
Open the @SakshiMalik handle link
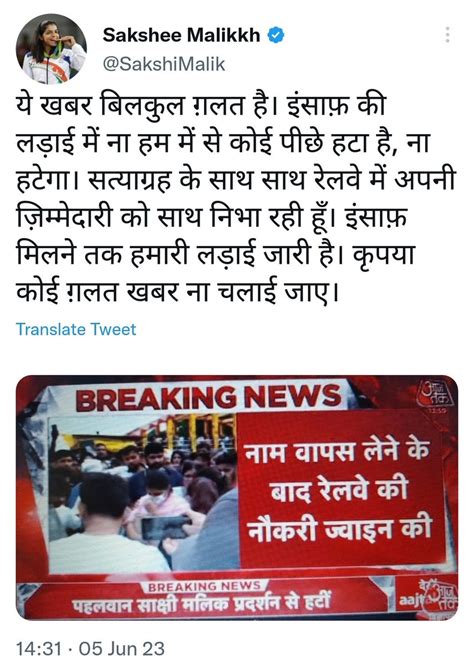[164, 64]
